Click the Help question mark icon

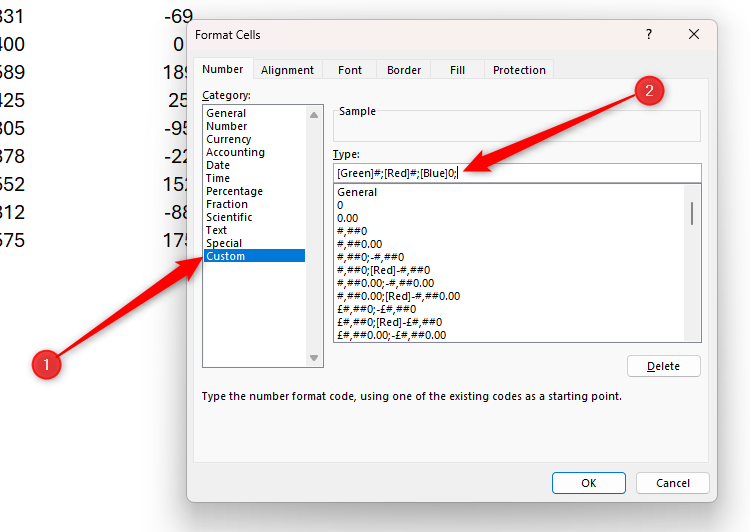point(649,35)
